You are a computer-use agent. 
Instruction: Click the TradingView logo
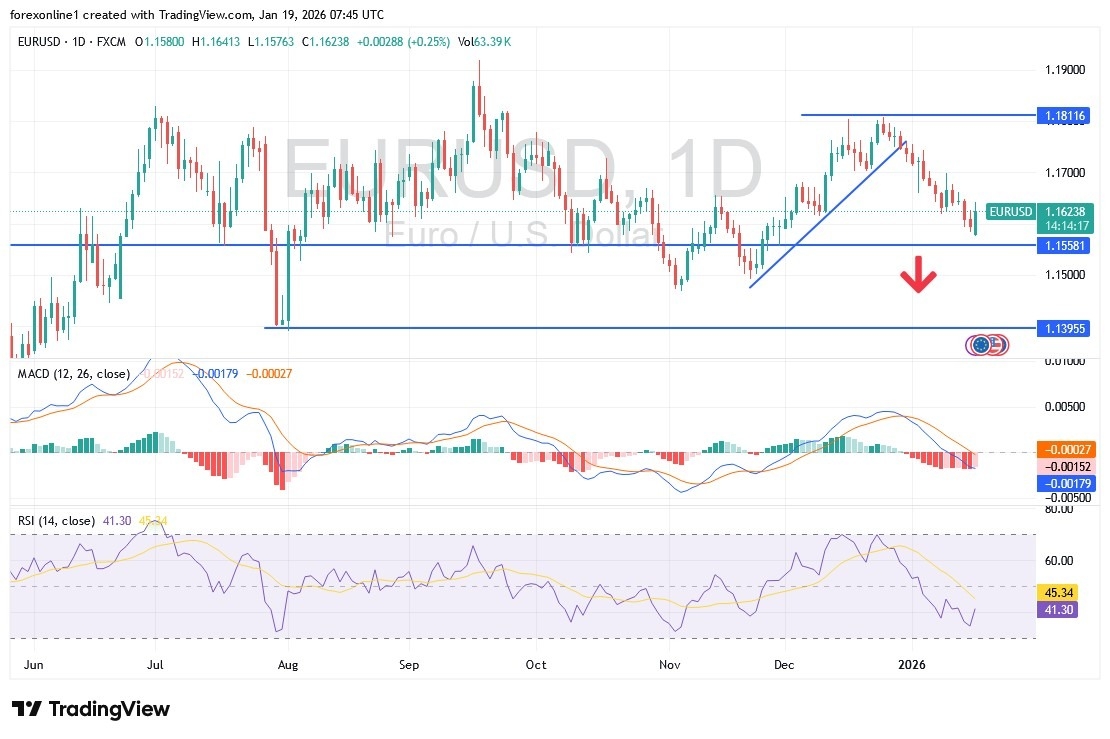[x=90, y=708]
